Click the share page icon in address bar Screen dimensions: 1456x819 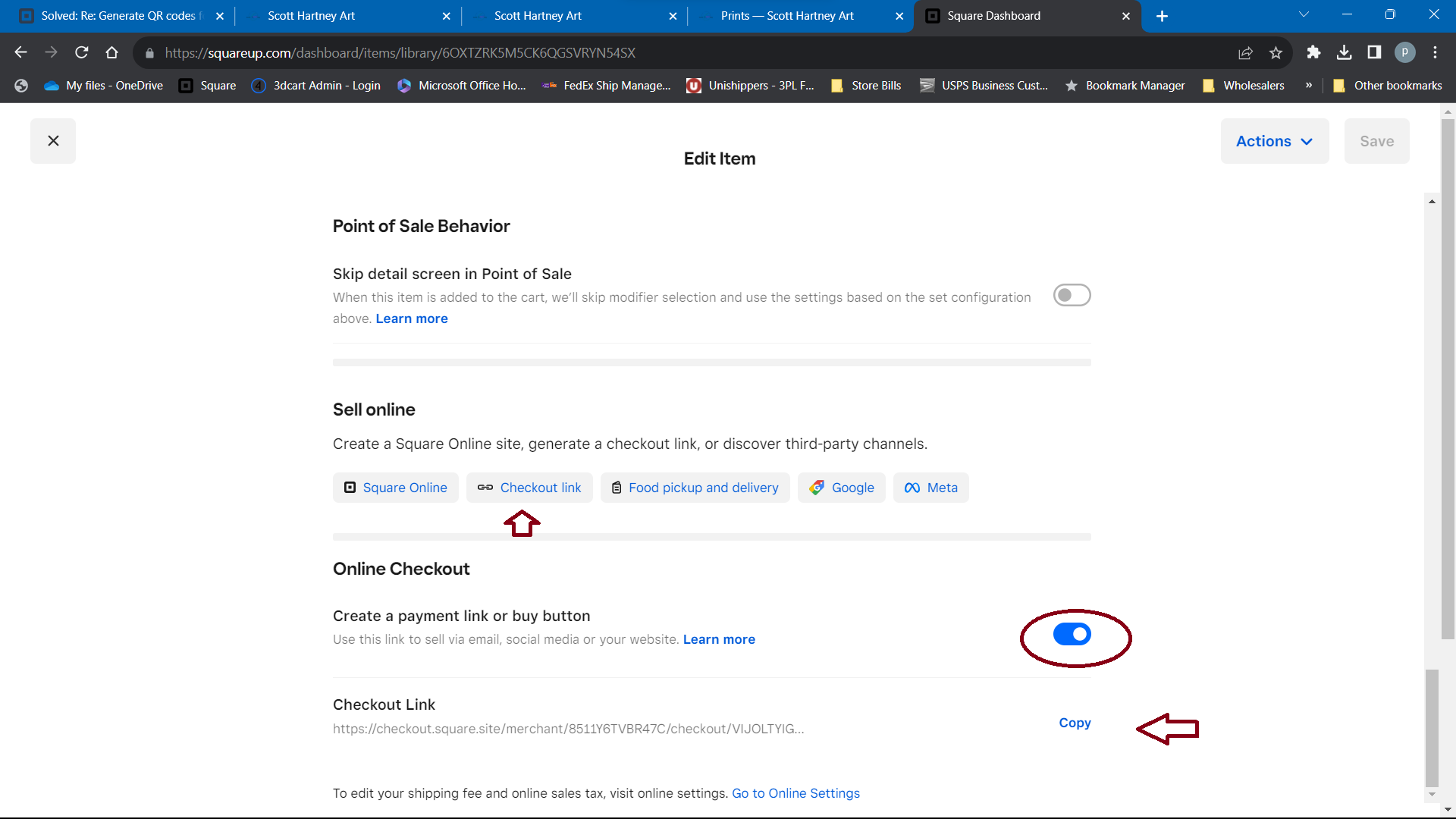(x=1245, y=52)
